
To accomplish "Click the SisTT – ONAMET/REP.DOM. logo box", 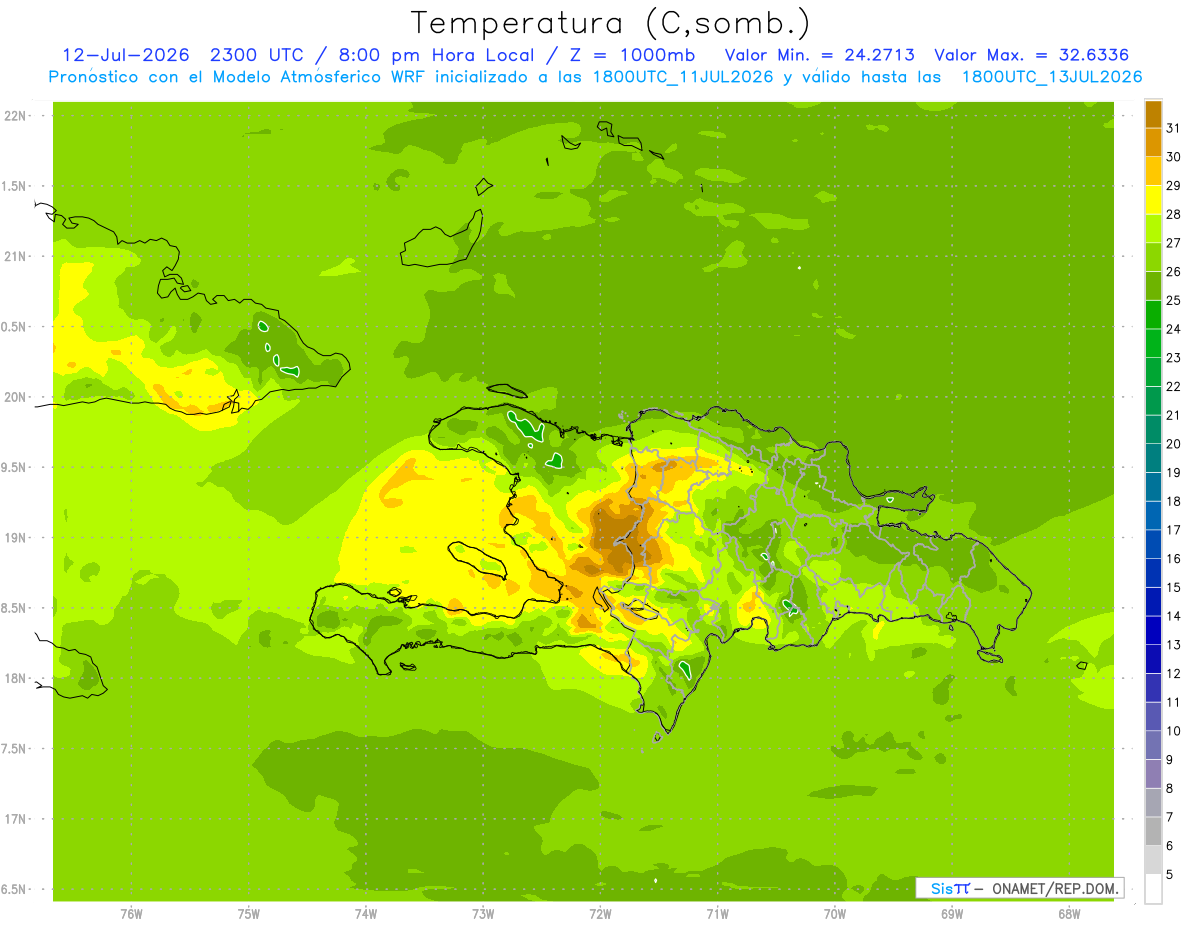I will 1019,888.
